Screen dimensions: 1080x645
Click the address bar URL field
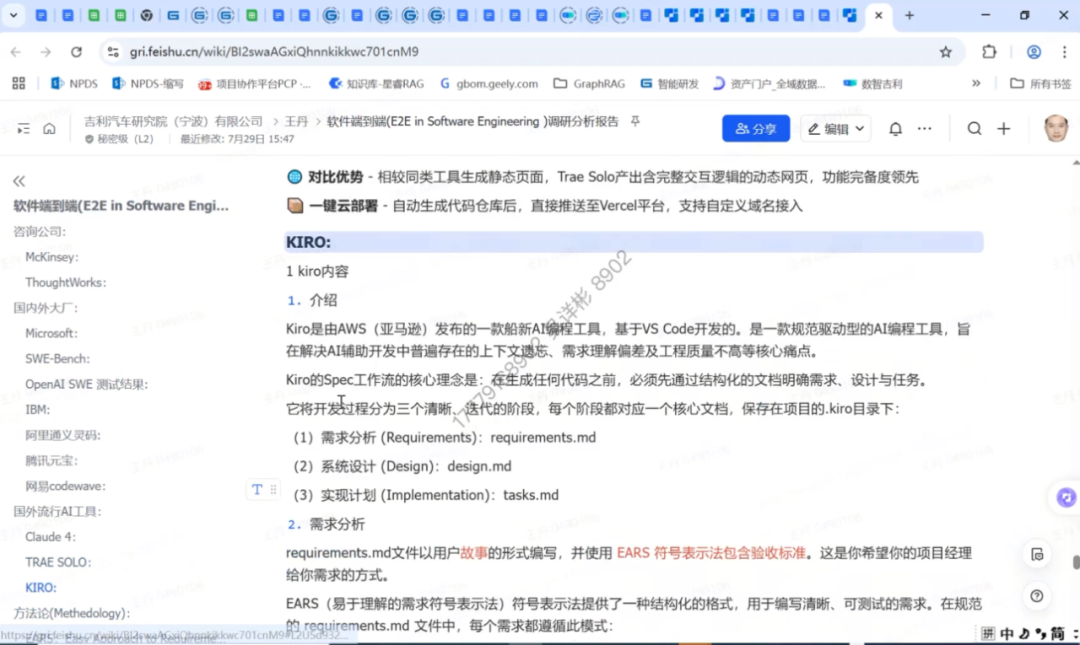(x=523, y=52)
